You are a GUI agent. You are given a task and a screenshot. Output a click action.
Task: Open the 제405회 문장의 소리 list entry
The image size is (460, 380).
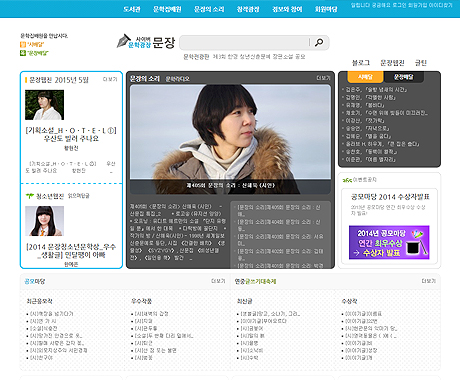279,210
